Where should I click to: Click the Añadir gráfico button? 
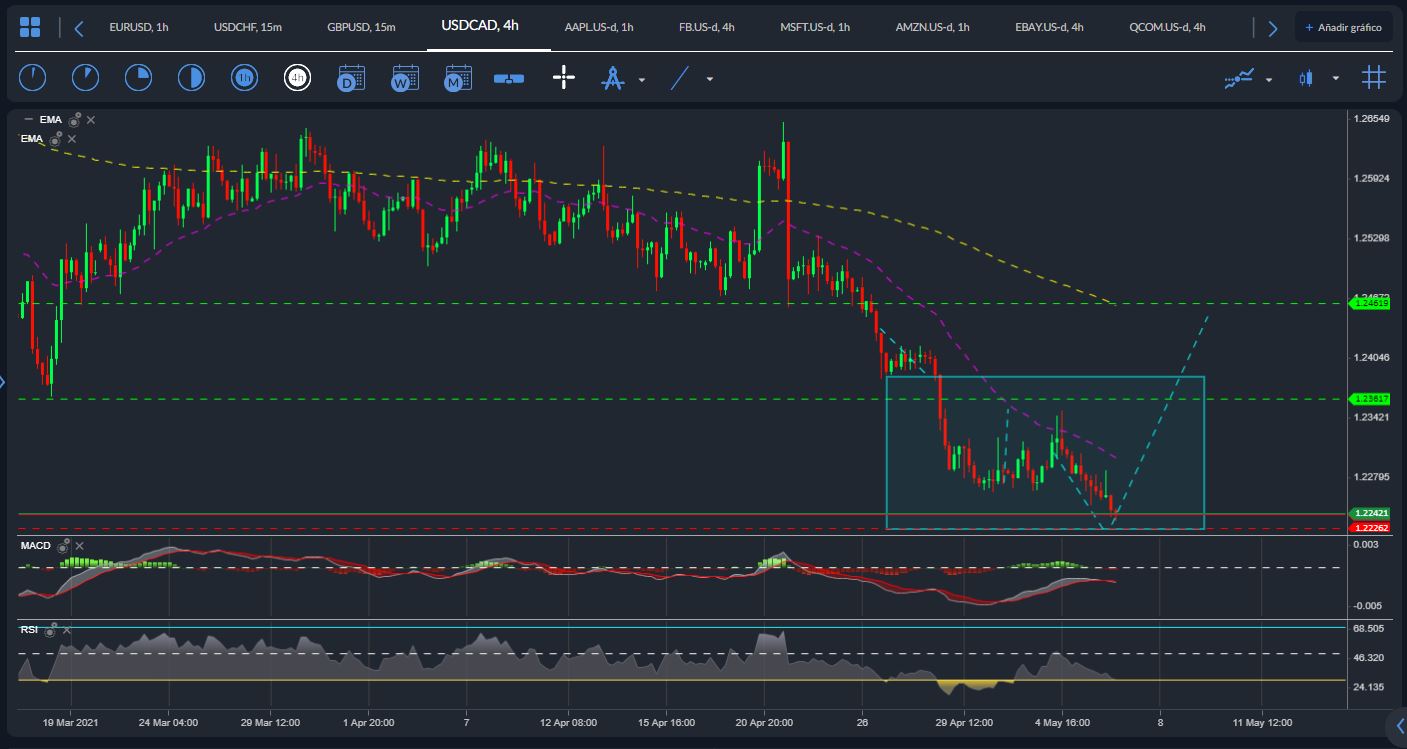click(1343, 27)
